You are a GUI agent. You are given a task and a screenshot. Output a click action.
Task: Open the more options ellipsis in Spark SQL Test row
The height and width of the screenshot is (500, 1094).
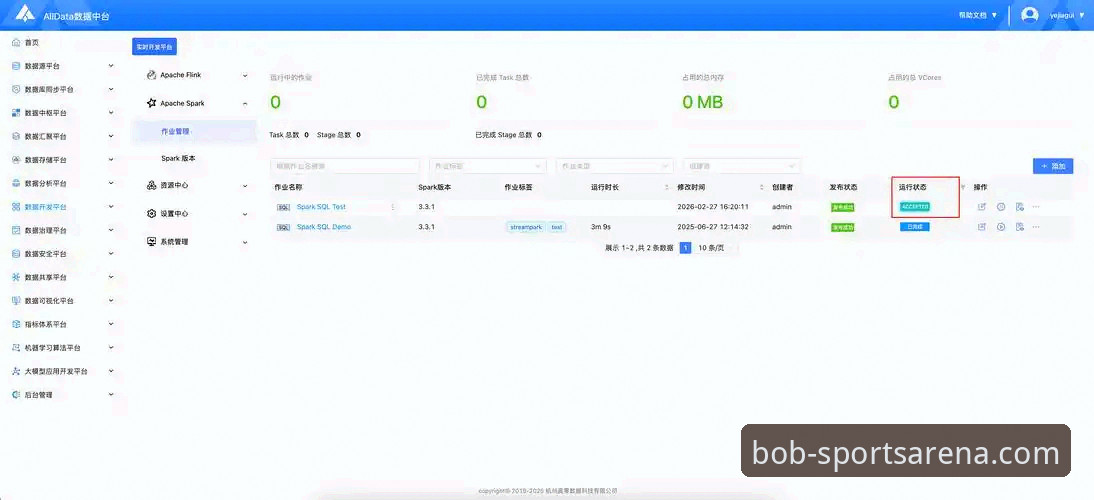click(x=1036, y=206)
